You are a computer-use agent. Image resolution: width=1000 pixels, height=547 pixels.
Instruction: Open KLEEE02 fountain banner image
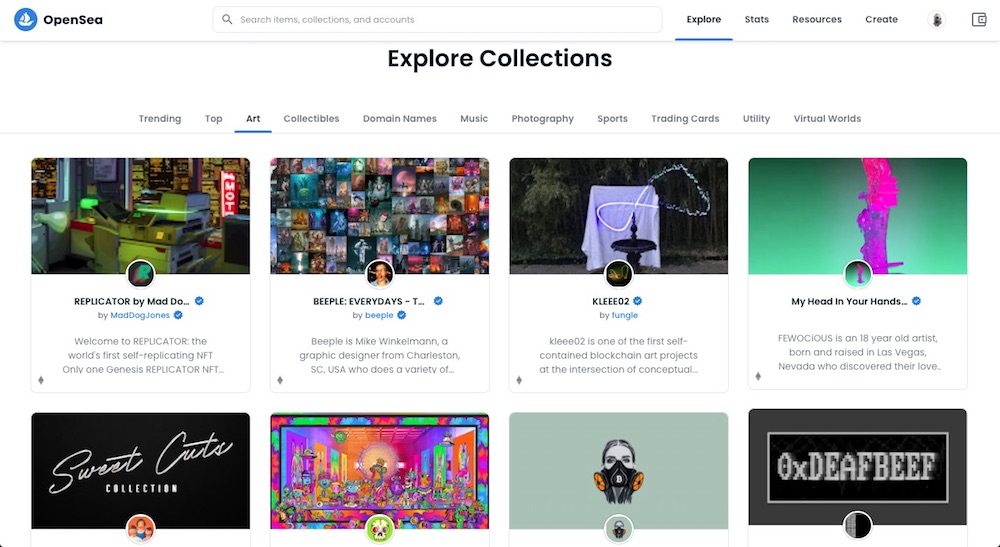coord(619,216)
